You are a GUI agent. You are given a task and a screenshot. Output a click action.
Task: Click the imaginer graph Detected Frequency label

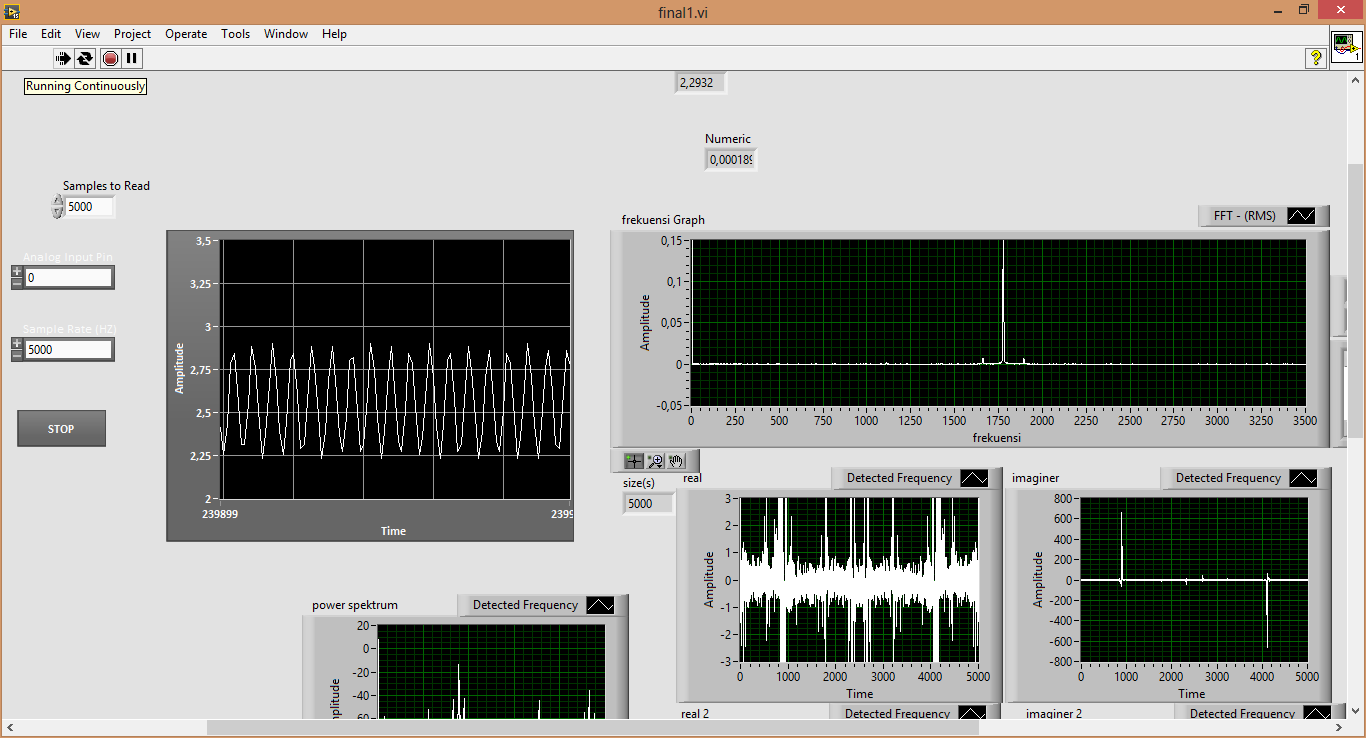(x=1228, y=478)
